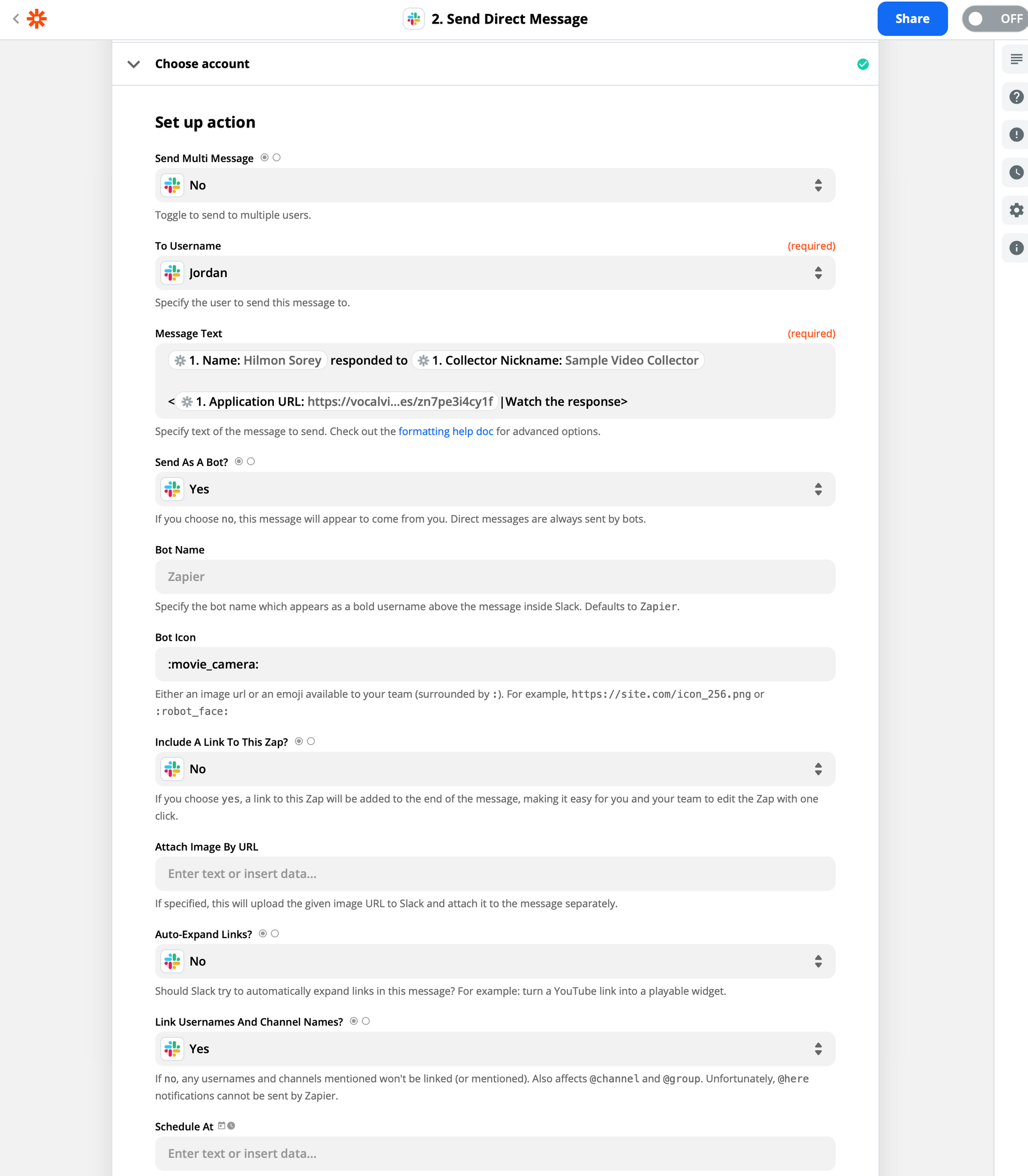Open the help question mark sidebar icon
The width and height of the screenshot is (1028, 1176).
1016,97
